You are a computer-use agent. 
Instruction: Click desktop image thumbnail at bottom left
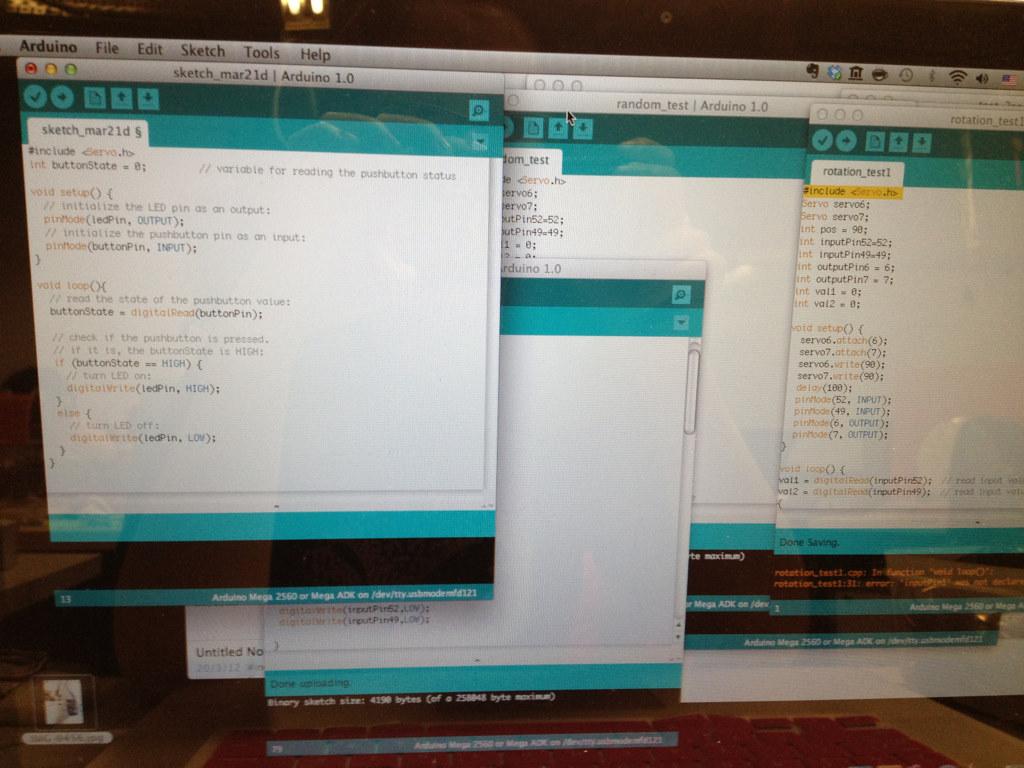click(x=63, y=702)
